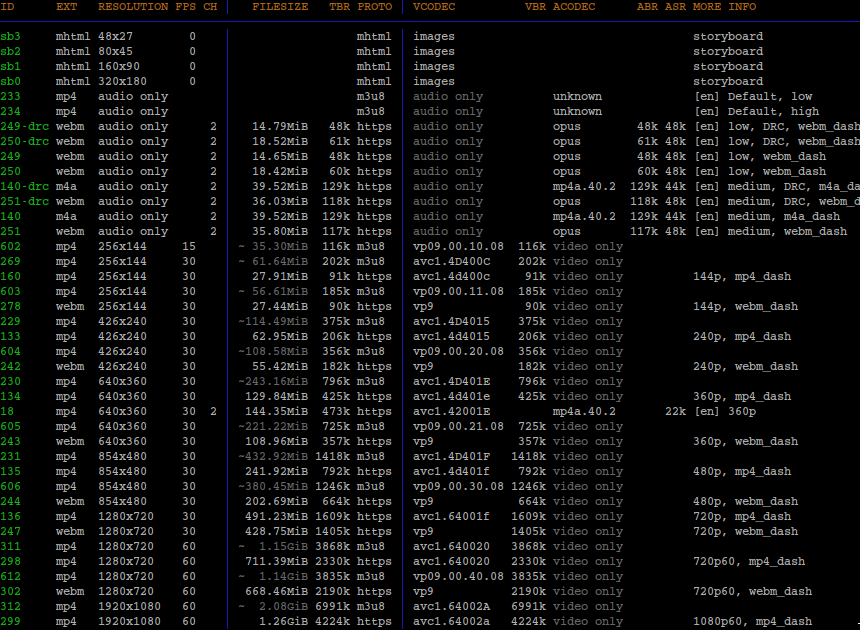The height and width of the screenshot is (630, 860).
Task: Select format ID 136
Action: pos(10,517)
